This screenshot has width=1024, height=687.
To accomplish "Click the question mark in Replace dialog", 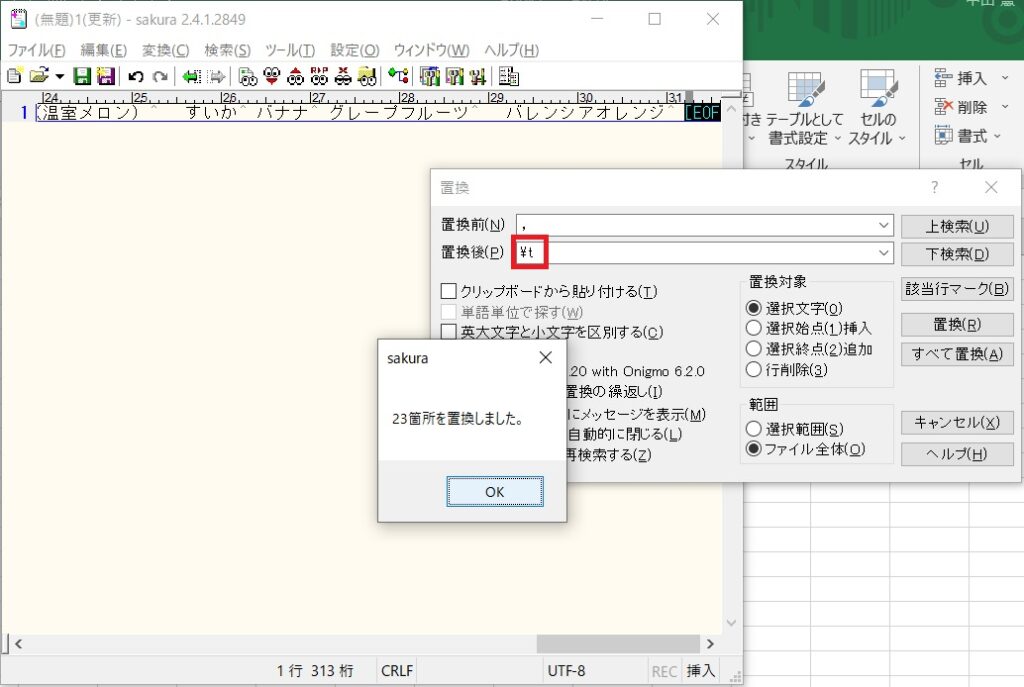I will click(x=935, y=187).
